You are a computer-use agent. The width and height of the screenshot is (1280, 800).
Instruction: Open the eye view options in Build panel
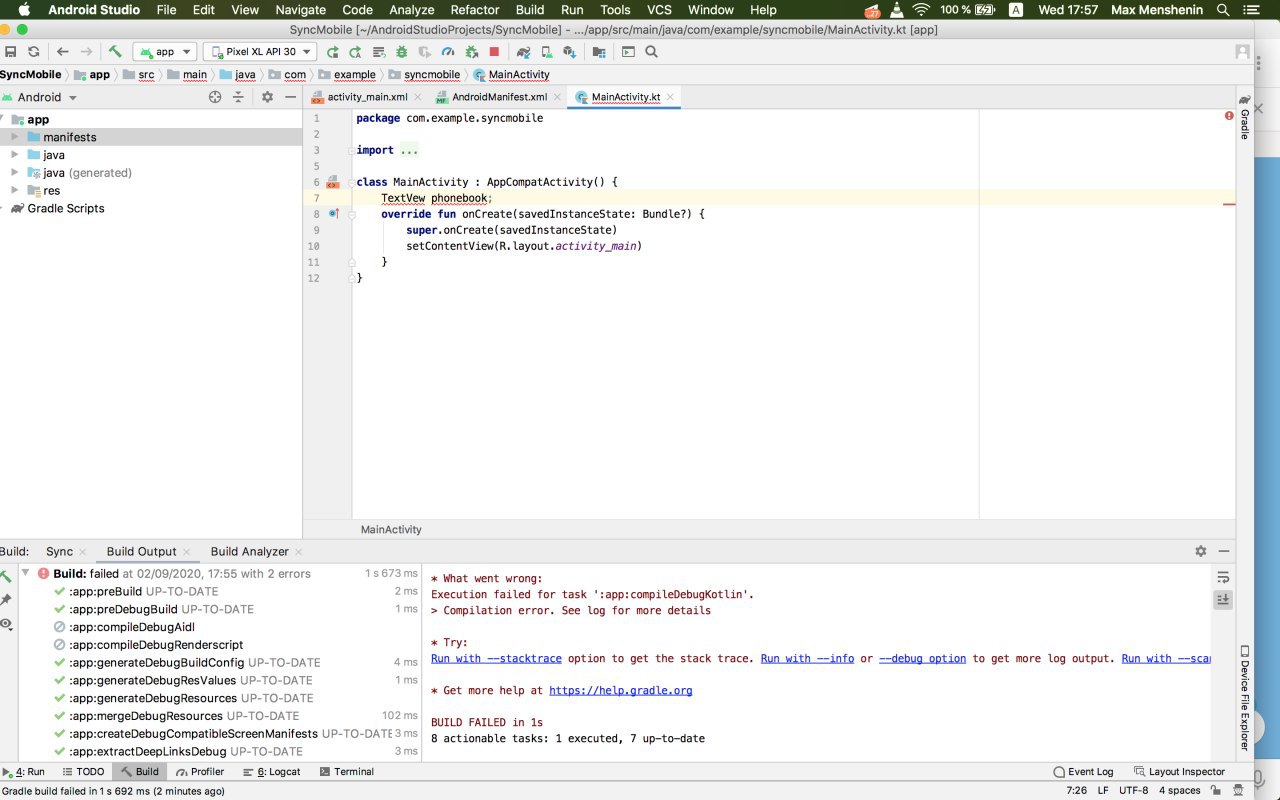pyautogui.click(x=6, y=624)
